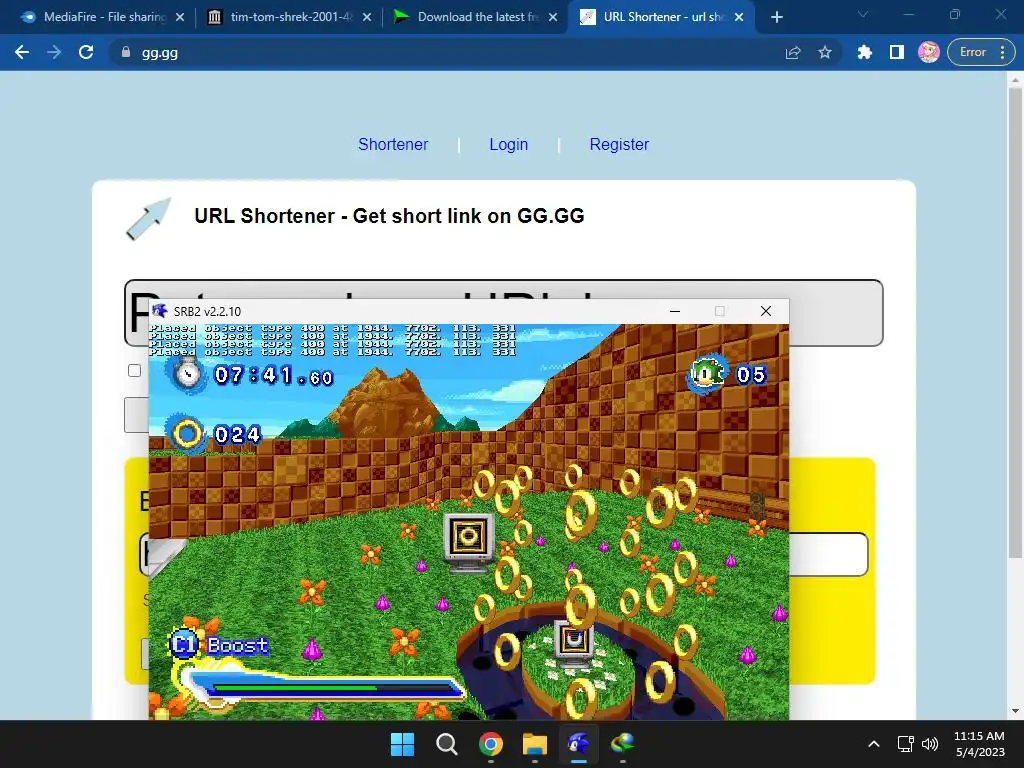Click the SRB2 Sonic icon in title bar
The image size is (1024, 768).
[x=159, y=311]
